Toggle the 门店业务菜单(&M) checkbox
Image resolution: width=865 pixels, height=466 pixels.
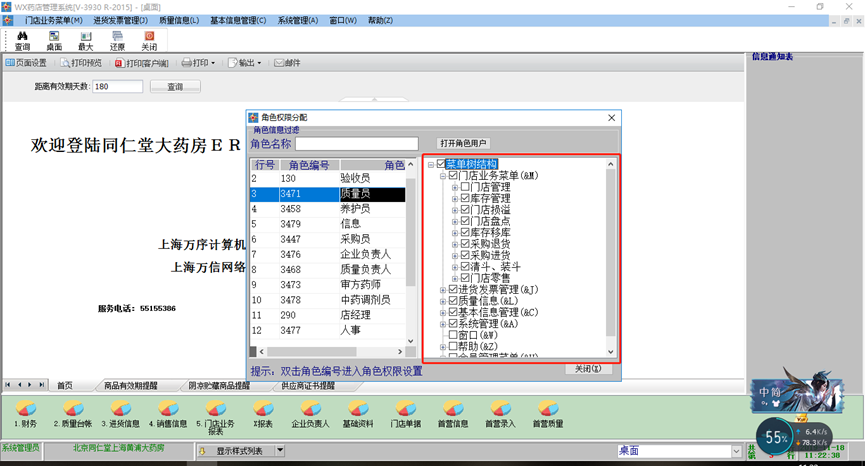point(453,175)
